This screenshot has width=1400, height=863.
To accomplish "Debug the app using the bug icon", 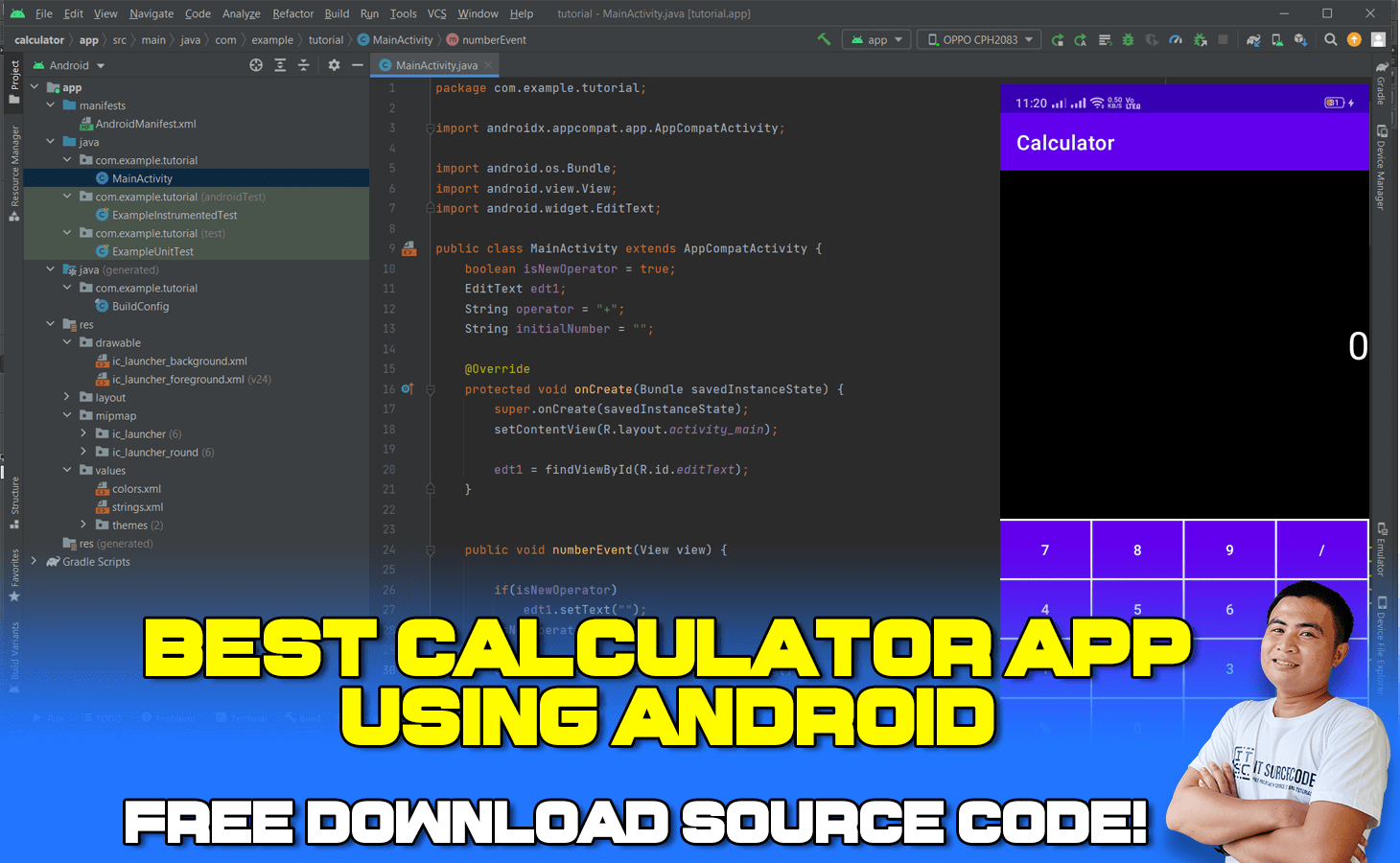I will (1128, 39).
